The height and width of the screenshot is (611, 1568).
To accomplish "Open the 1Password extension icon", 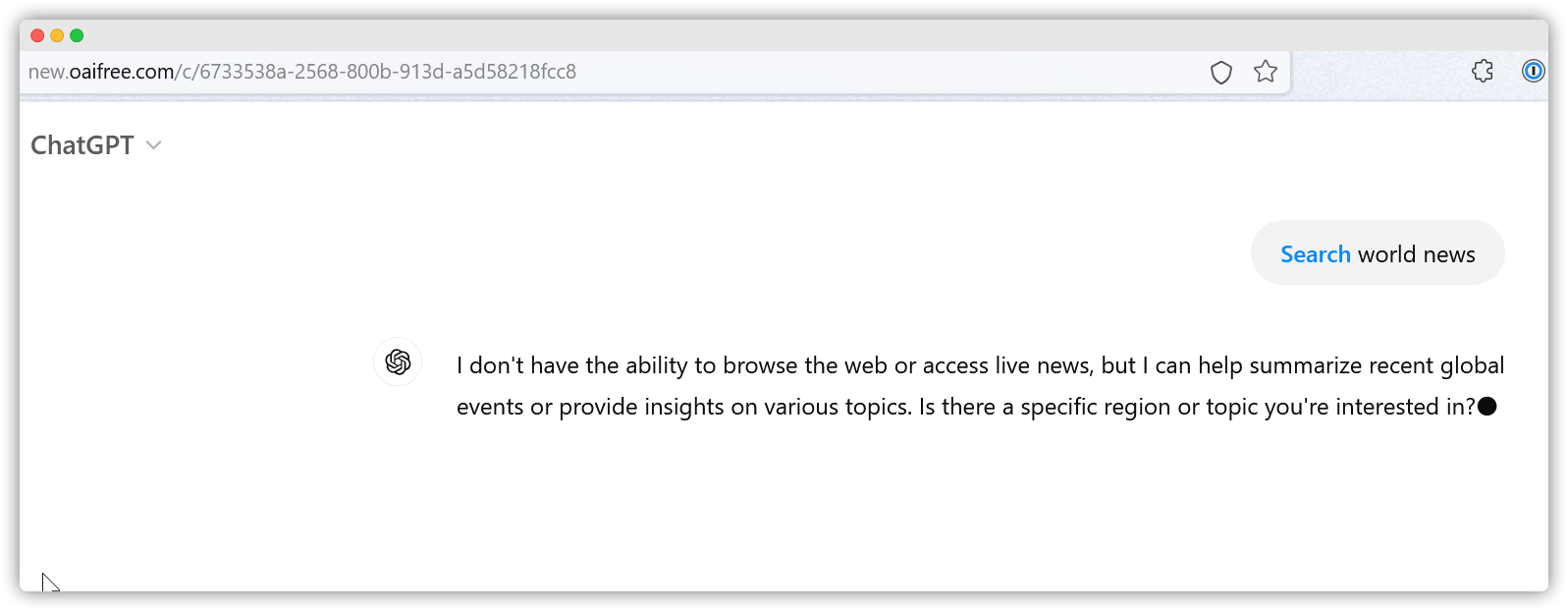I will [x=1533, y=71].
